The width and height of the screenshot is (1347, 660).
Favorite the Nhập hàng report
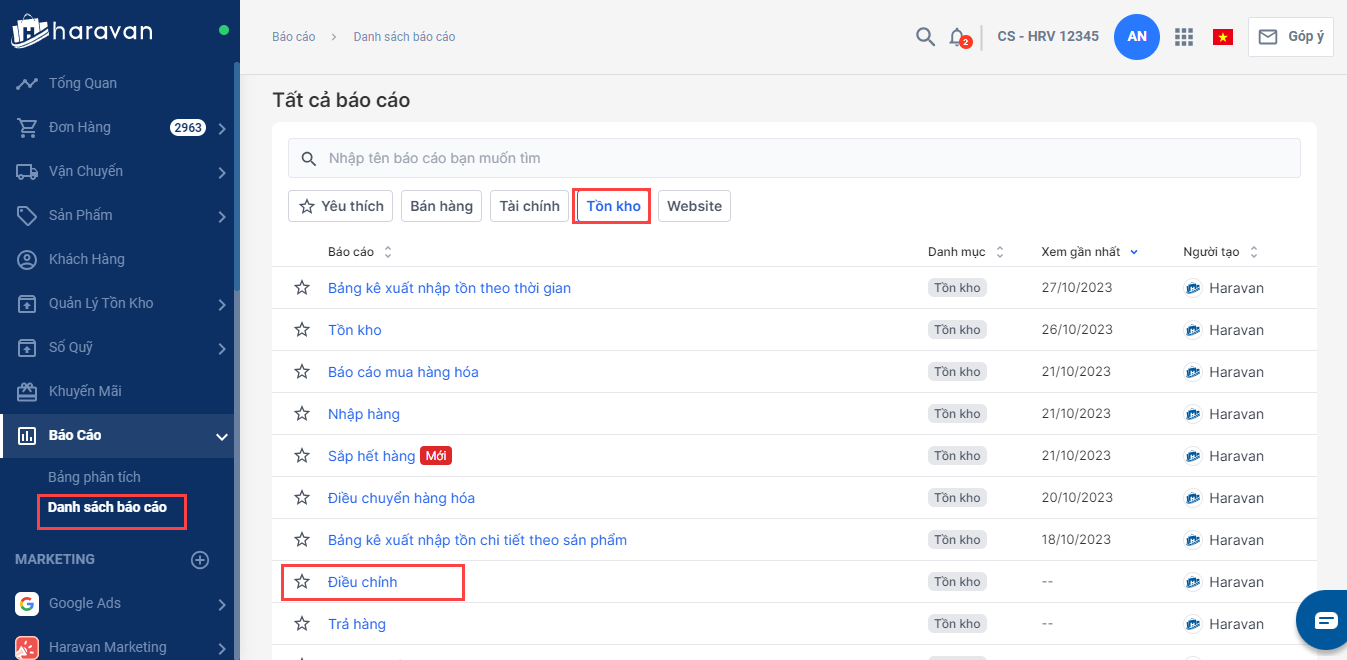pyautogui.click(x=302, y=414)
